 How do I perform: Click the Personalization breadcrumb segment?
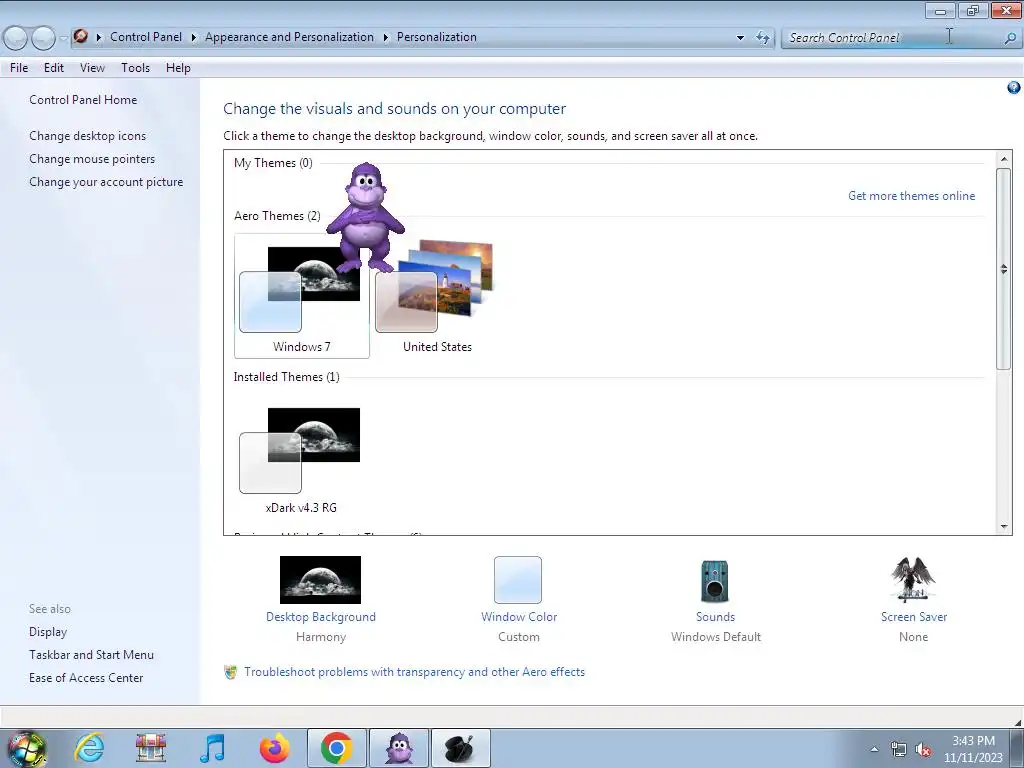tap(436, 37)
